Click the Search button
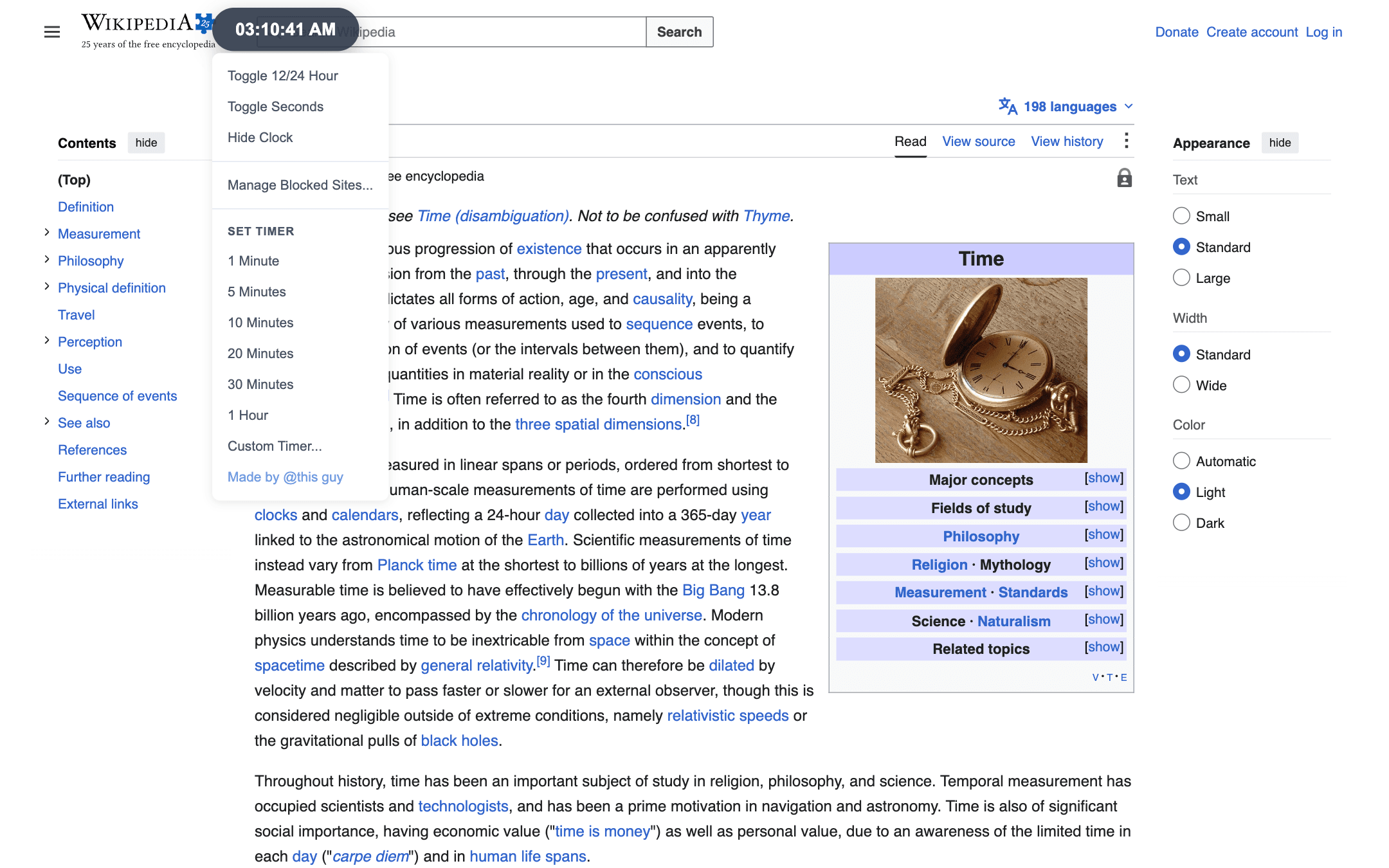 [679, 32]
